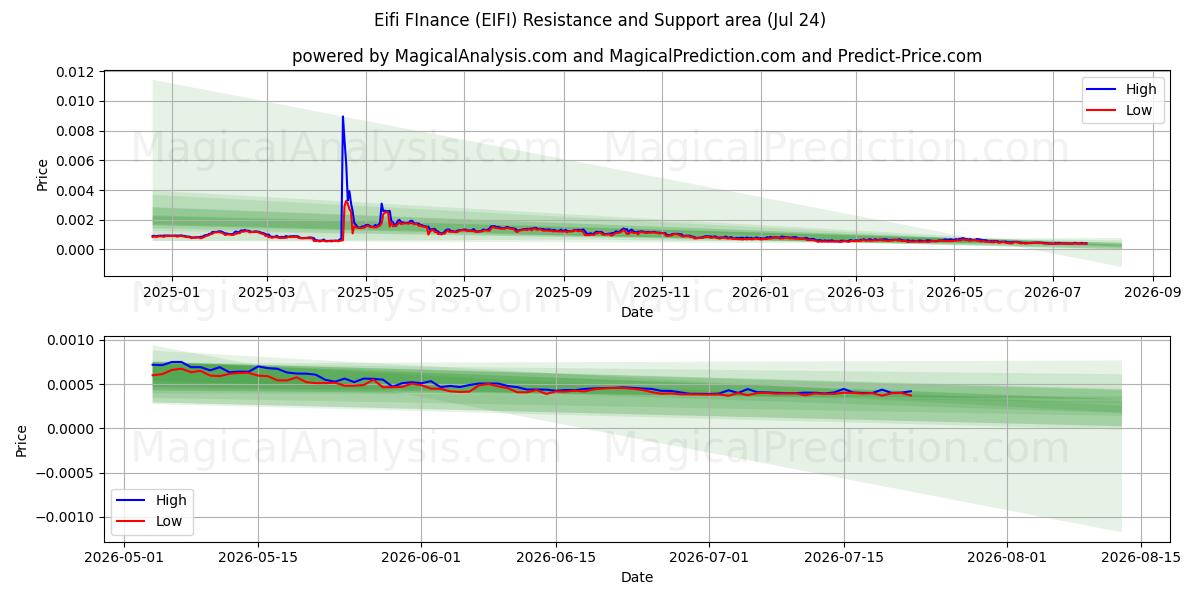Click the bottom chart y-axis value '0.0010'
This screenshot has height=600, width=1200.
[71, 341]
